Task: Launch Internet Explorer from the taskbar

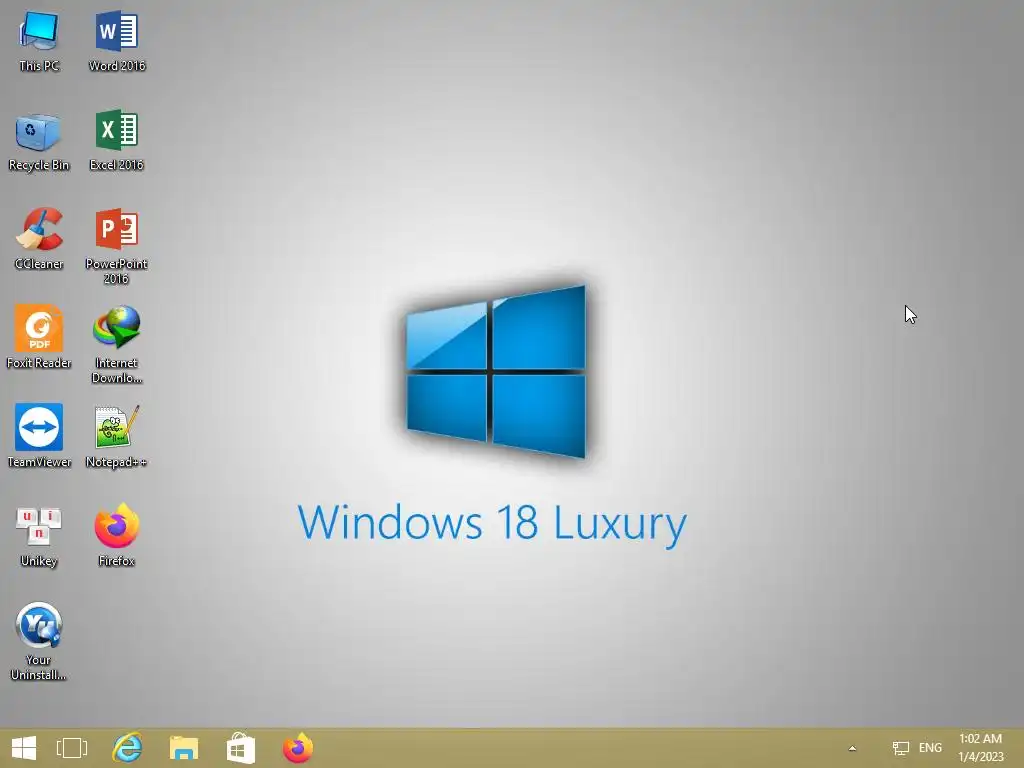Action: (x=127, y=748)
